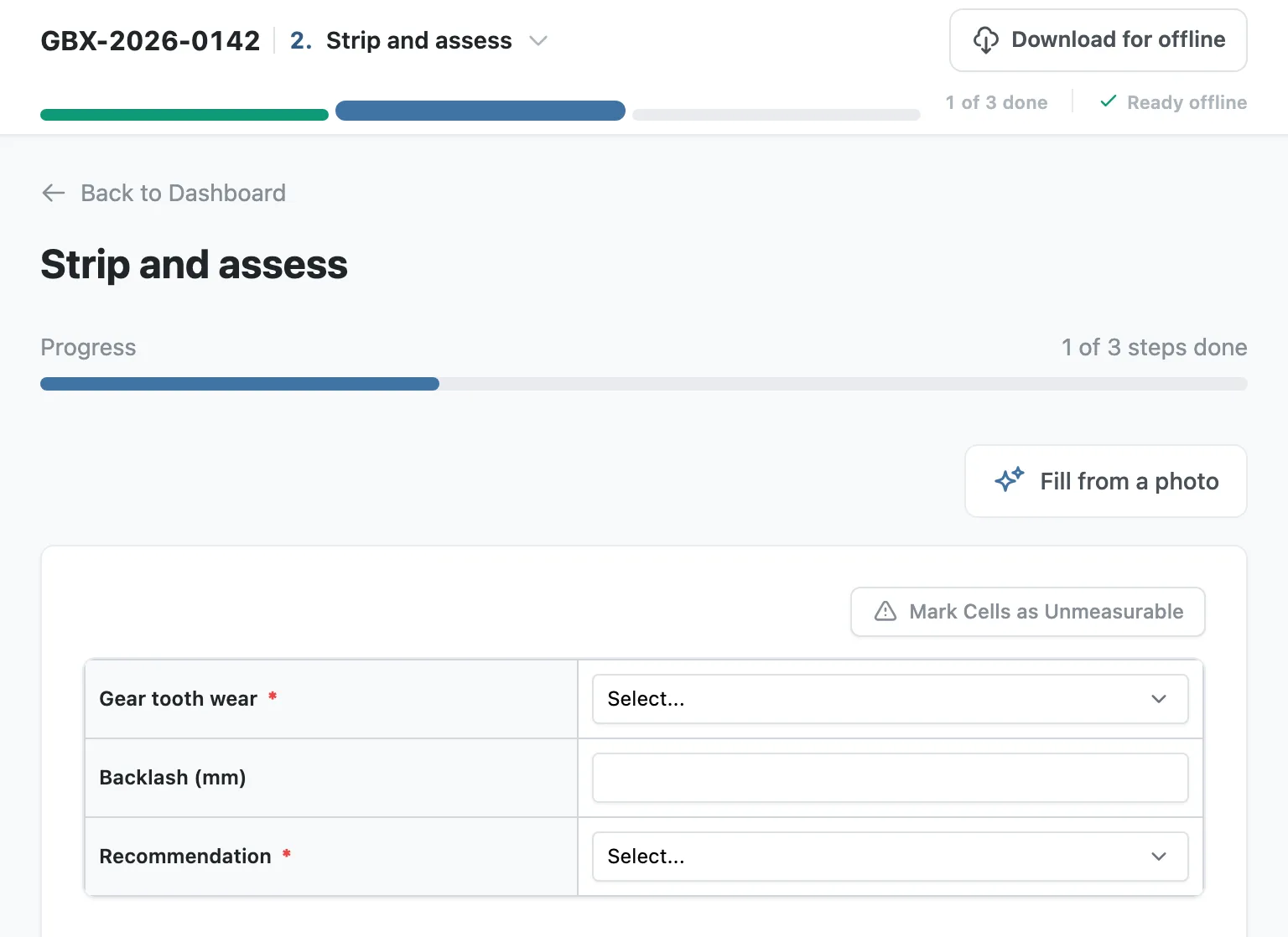Click the sparkle icon in Fill from a photo
Viewport: 1288px width, 937px height.
(x=1010, y=479)
